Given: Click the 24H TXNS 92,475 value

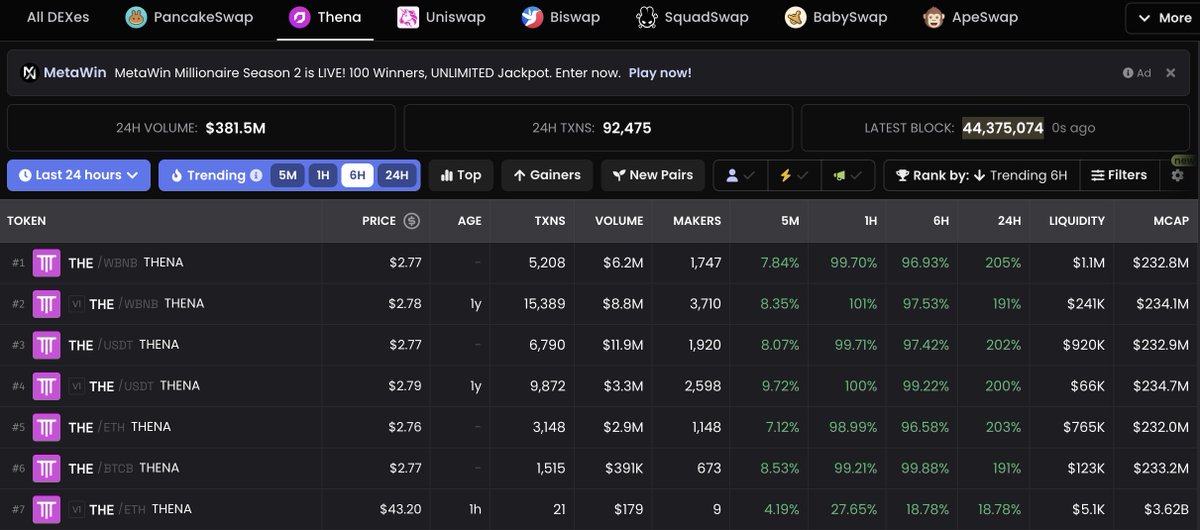Looking at the screenshot, I should pos(625,128).
